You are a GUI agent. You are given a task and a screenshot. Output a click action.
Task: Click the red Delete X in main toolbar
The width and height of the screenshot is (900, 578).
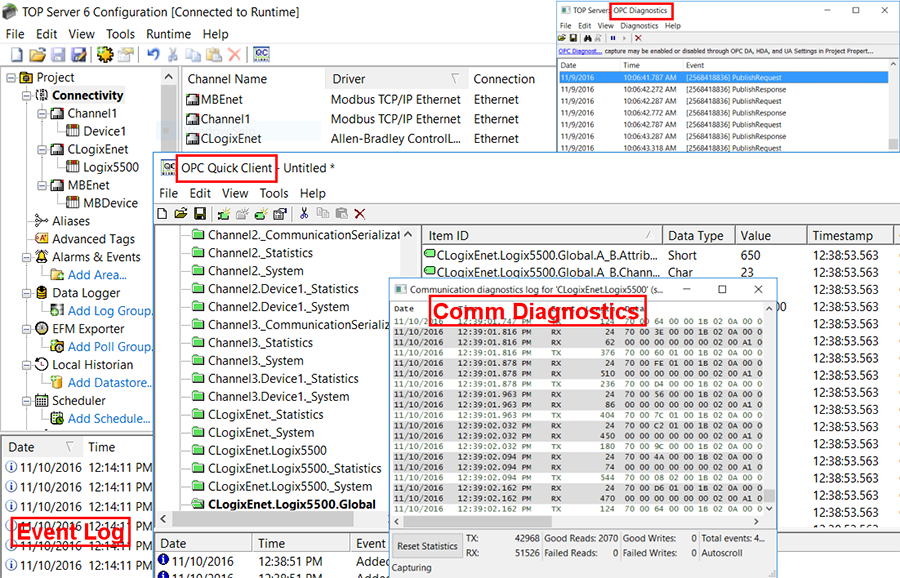pyautogui.click(x=234, y=55)
